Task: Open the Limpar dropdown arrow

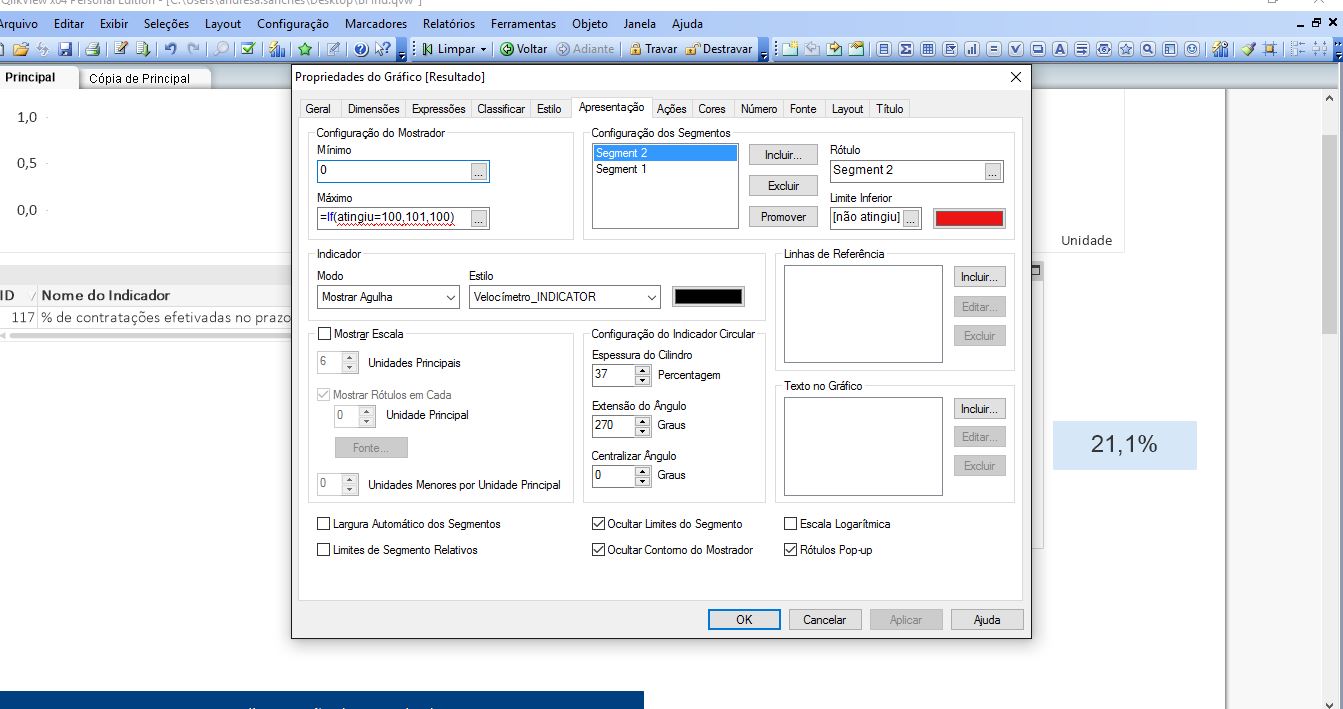Action: coord(483,49)
